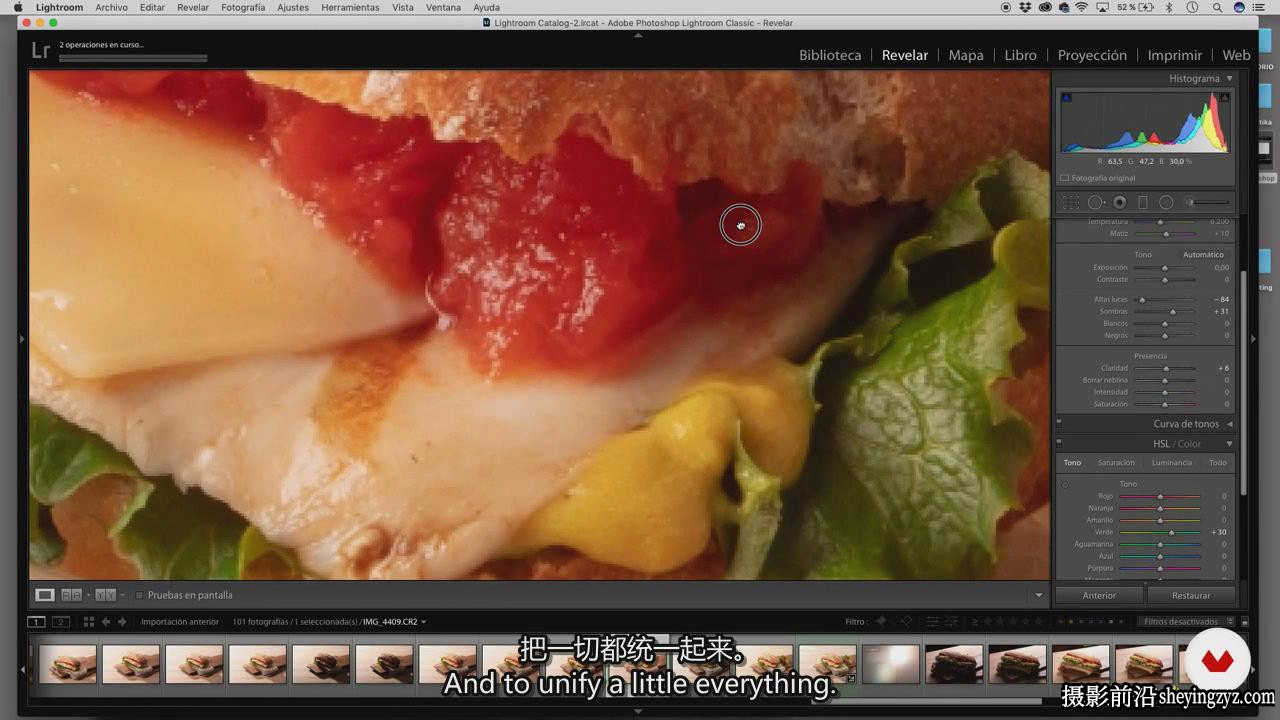Switch to the Biblioteca module
Viewport: 1280px width, 720px height.
(x=830, y=55)
